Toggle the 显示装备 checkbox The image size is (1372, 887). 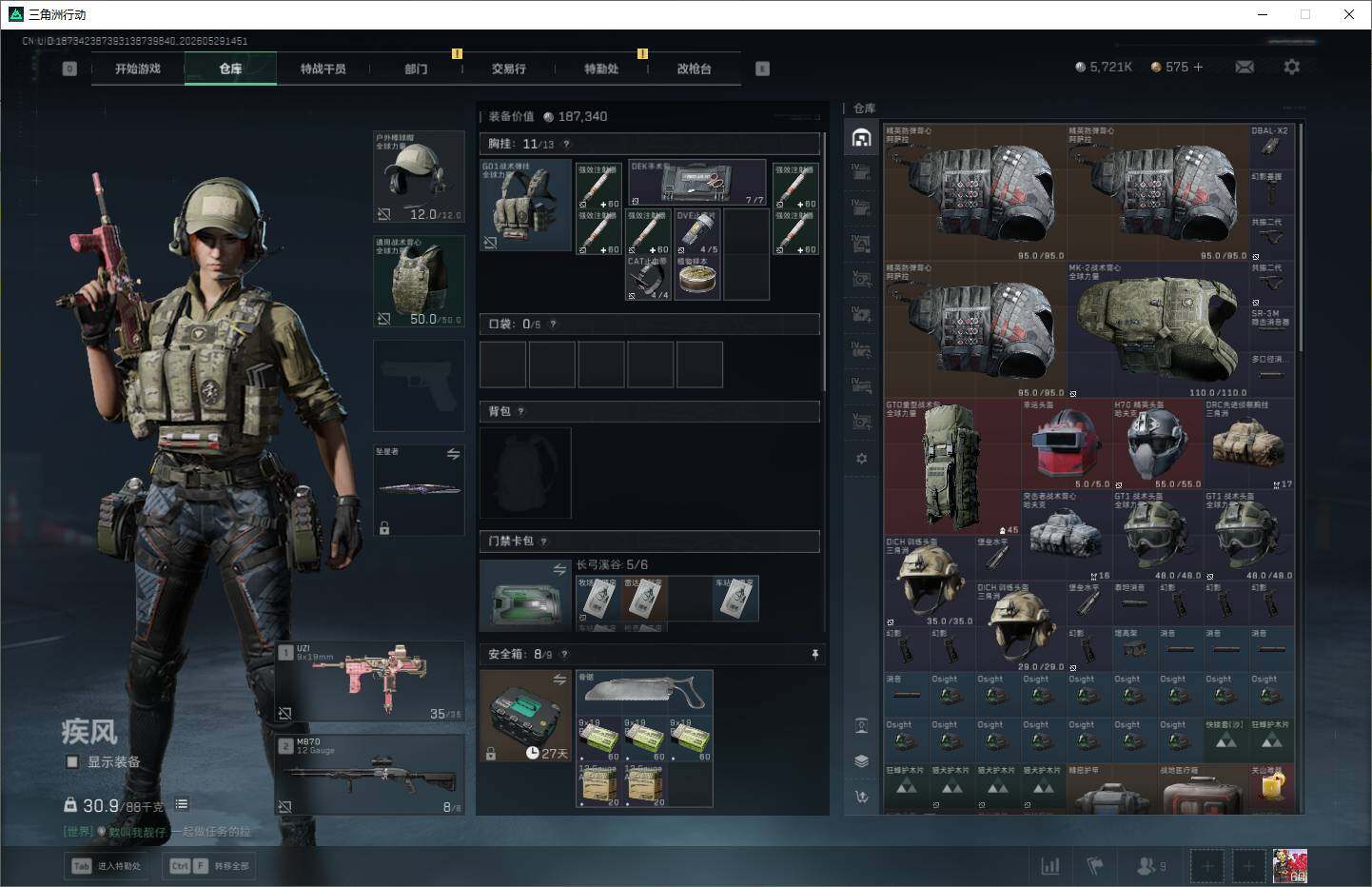pos(72,761)
